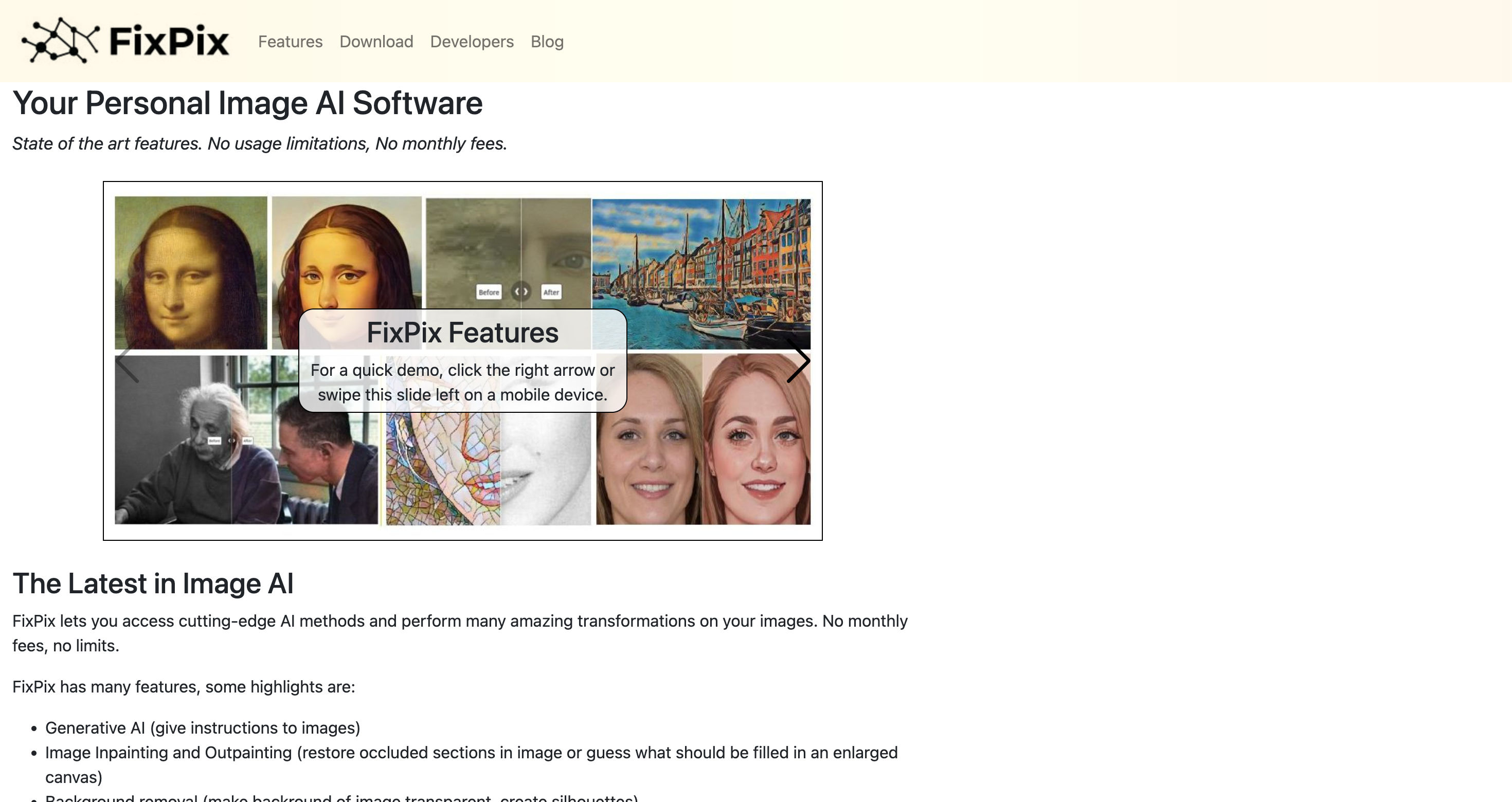Click the 'For a quick demo' caption text
The image size is (1512, 802).
click(462, 382)
